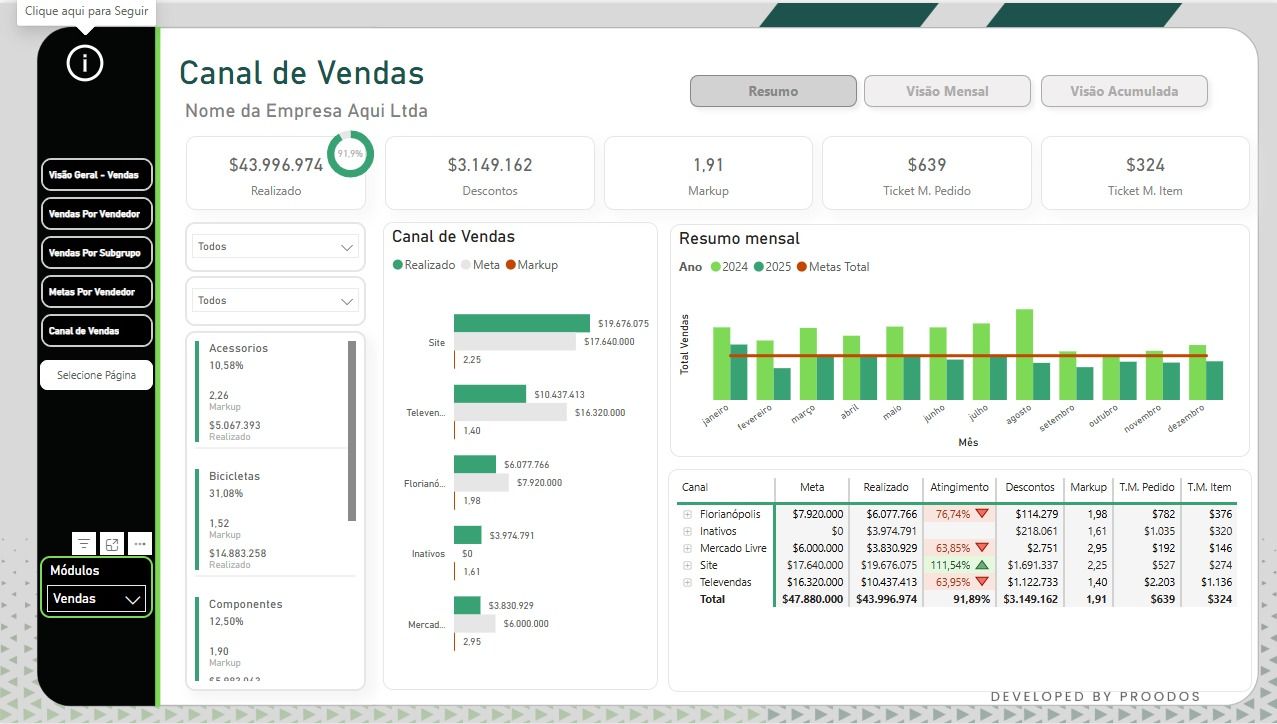Switch to the Resumo tab
Viewport: 1277px width, 724px height.
(773, 91)
